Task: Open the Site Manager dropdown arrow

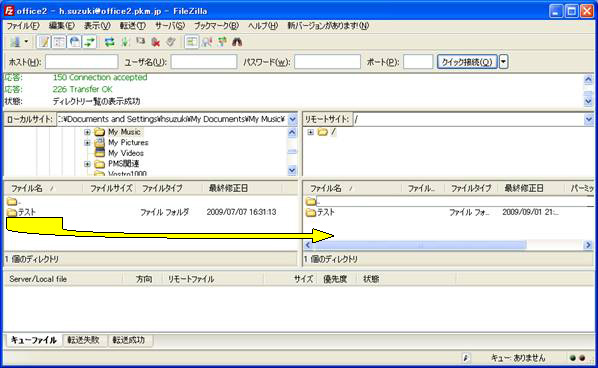Action: tap(26, 42)
